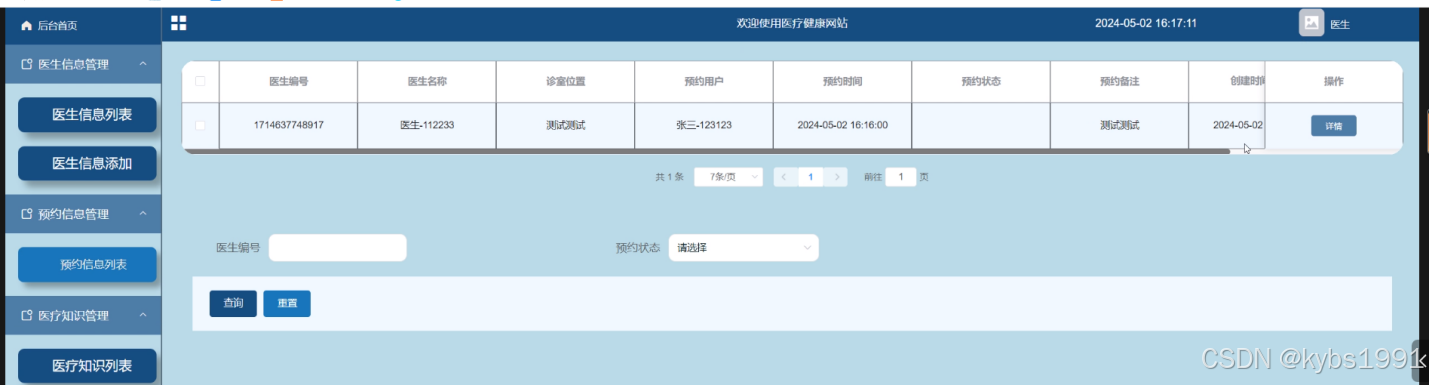1429x385 pixels.
Task: Collapse the 医生信息管理 menu arrow
Action: 143,65
